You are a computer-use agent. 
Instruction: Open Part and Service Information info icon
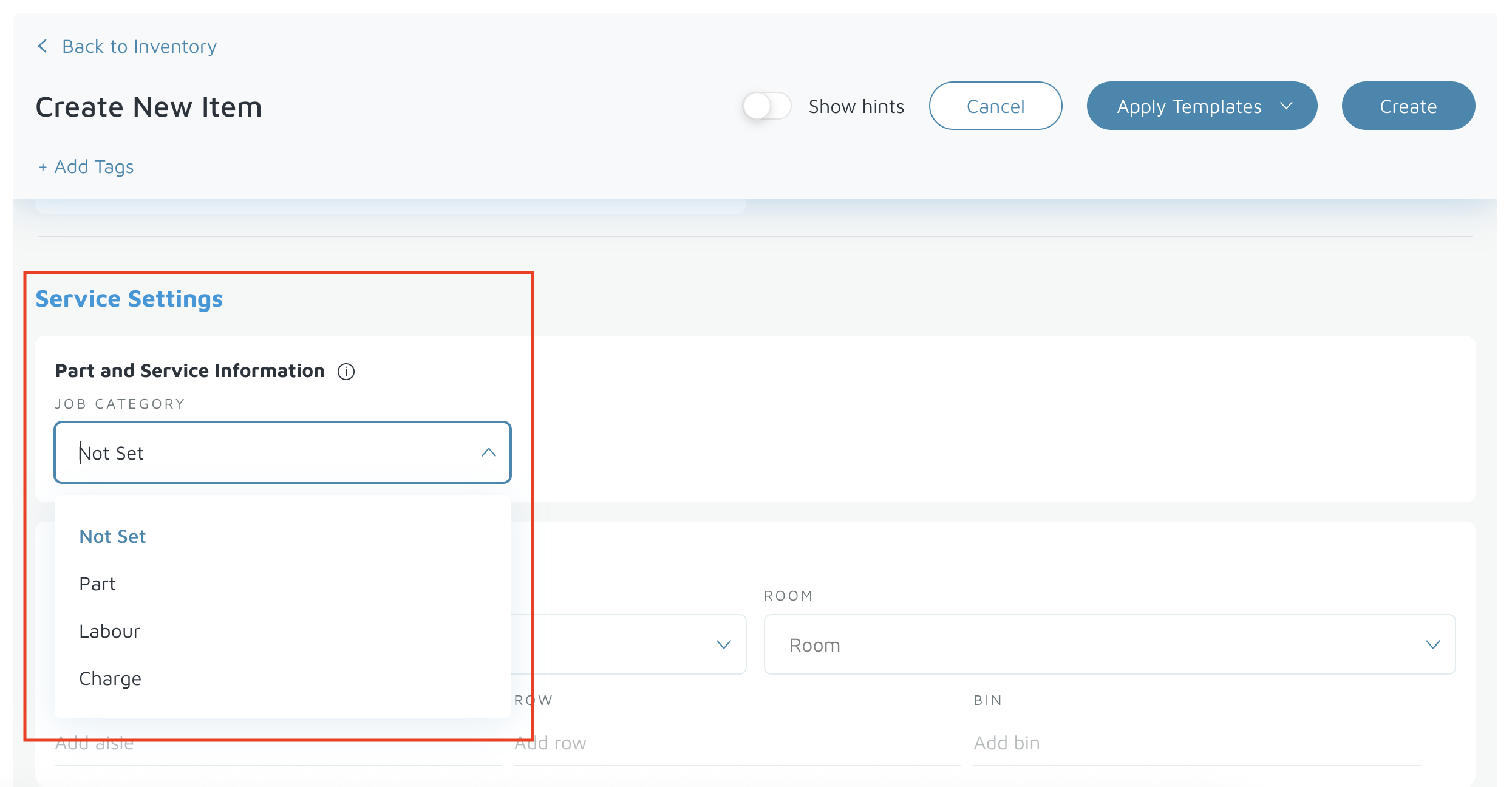coord(346,372)
